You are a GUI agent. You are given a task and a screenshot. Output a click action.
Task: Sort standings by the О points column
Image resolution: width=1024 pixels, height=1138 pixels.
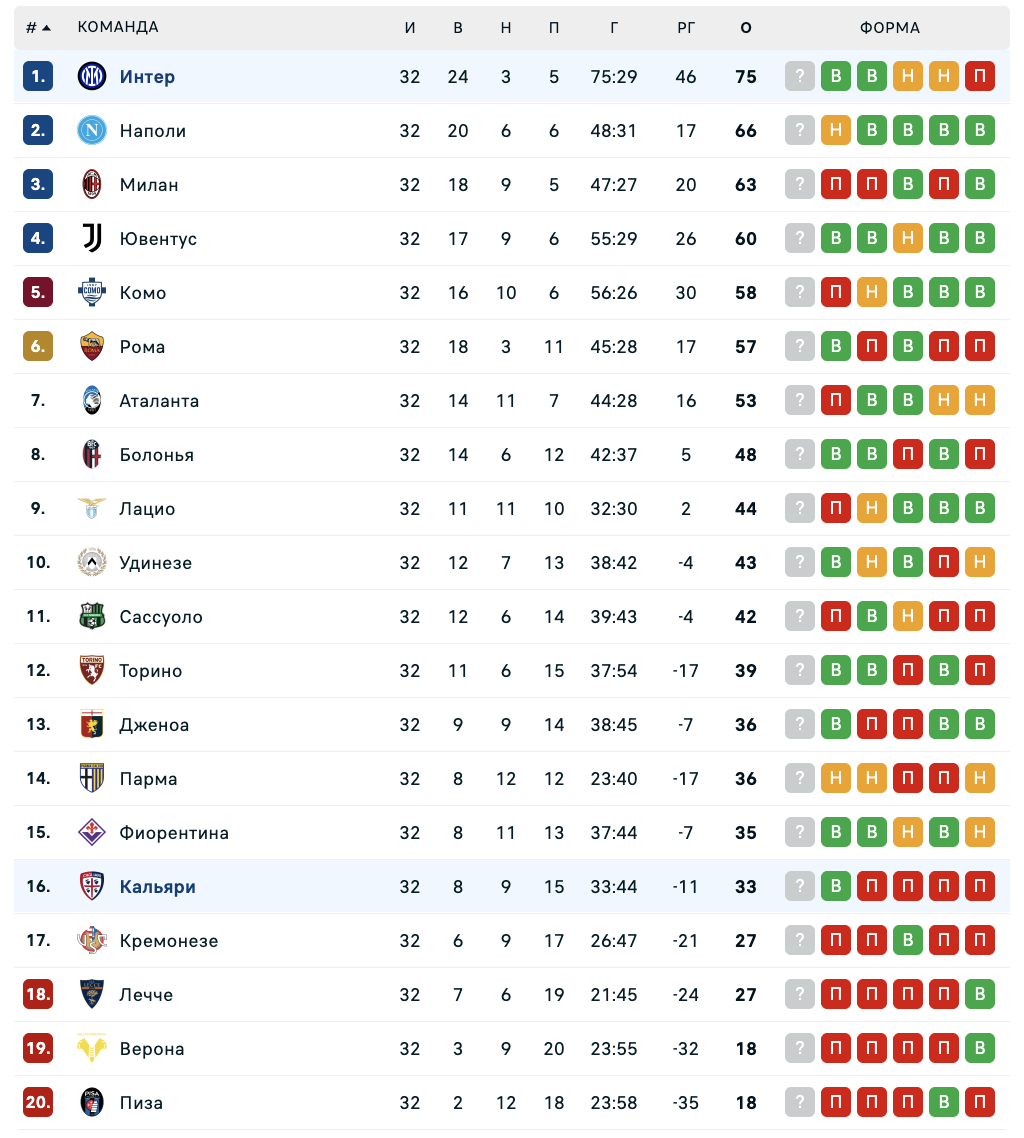tap(746, 28)
